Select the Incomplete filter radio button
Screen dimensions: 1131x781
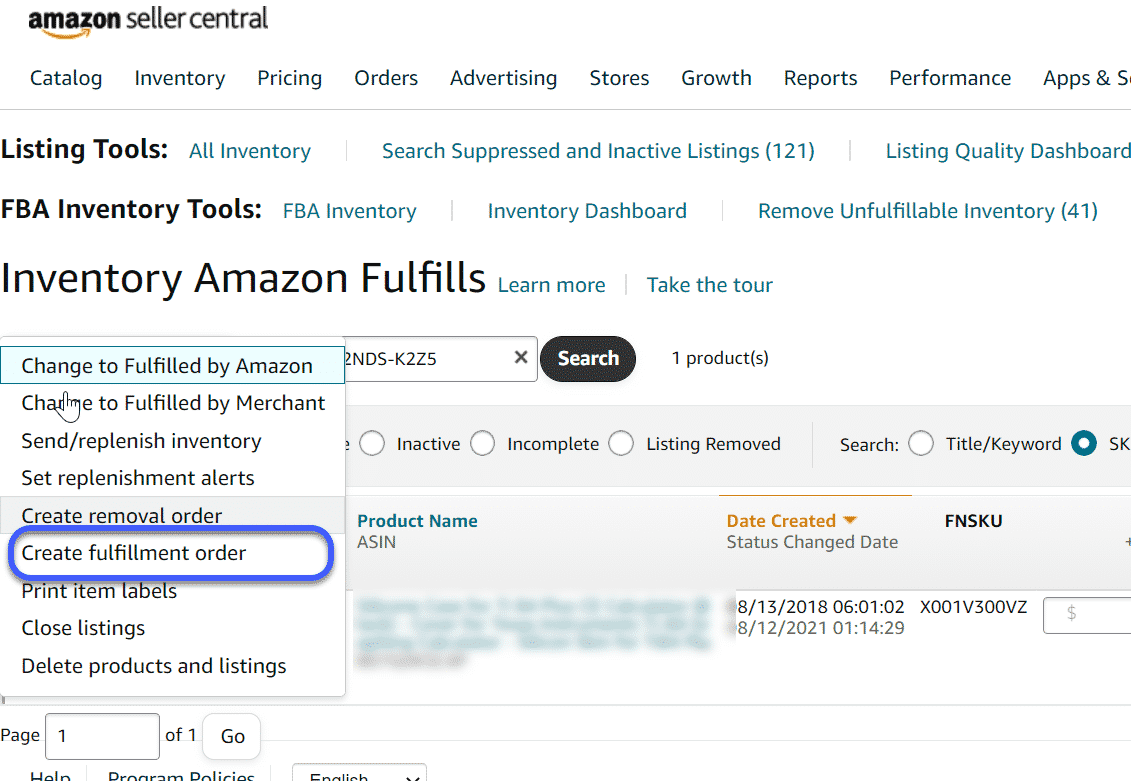click(x=482, y=443)
